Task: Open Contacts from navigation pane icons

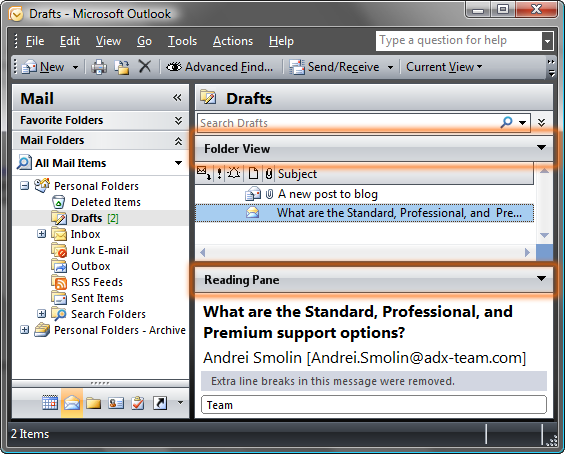Action: [x=116, y=403]
